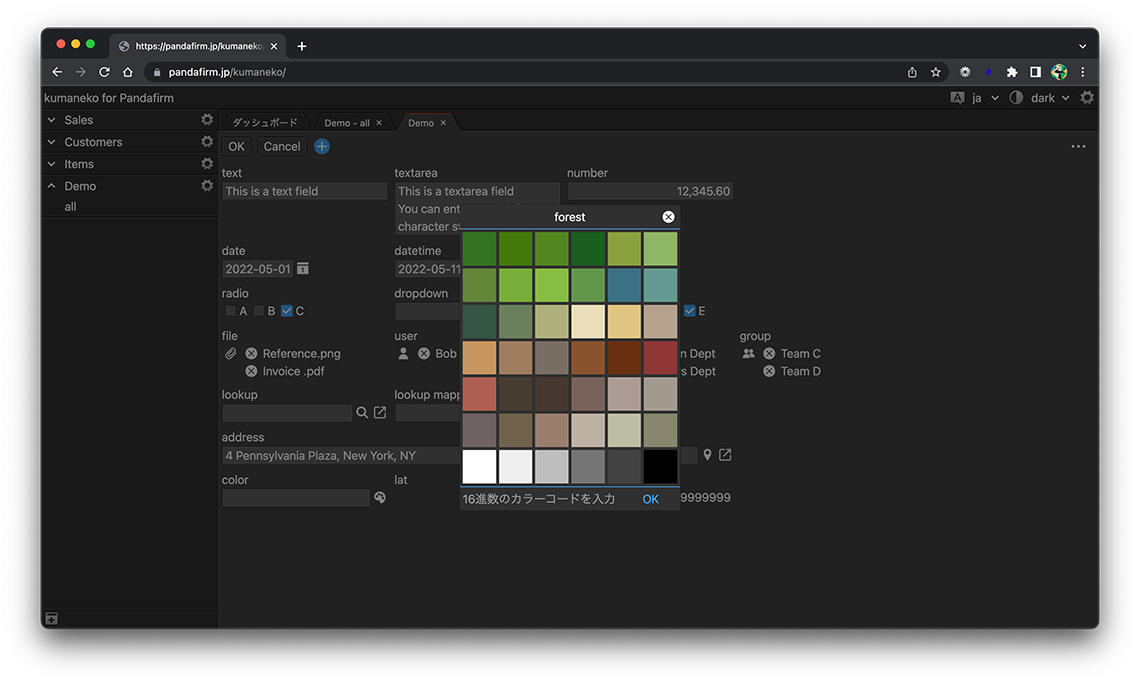The width and height of the screenshot is (1140, 683).
Task: Select radio option B
Action: click(x=259, y=311)
